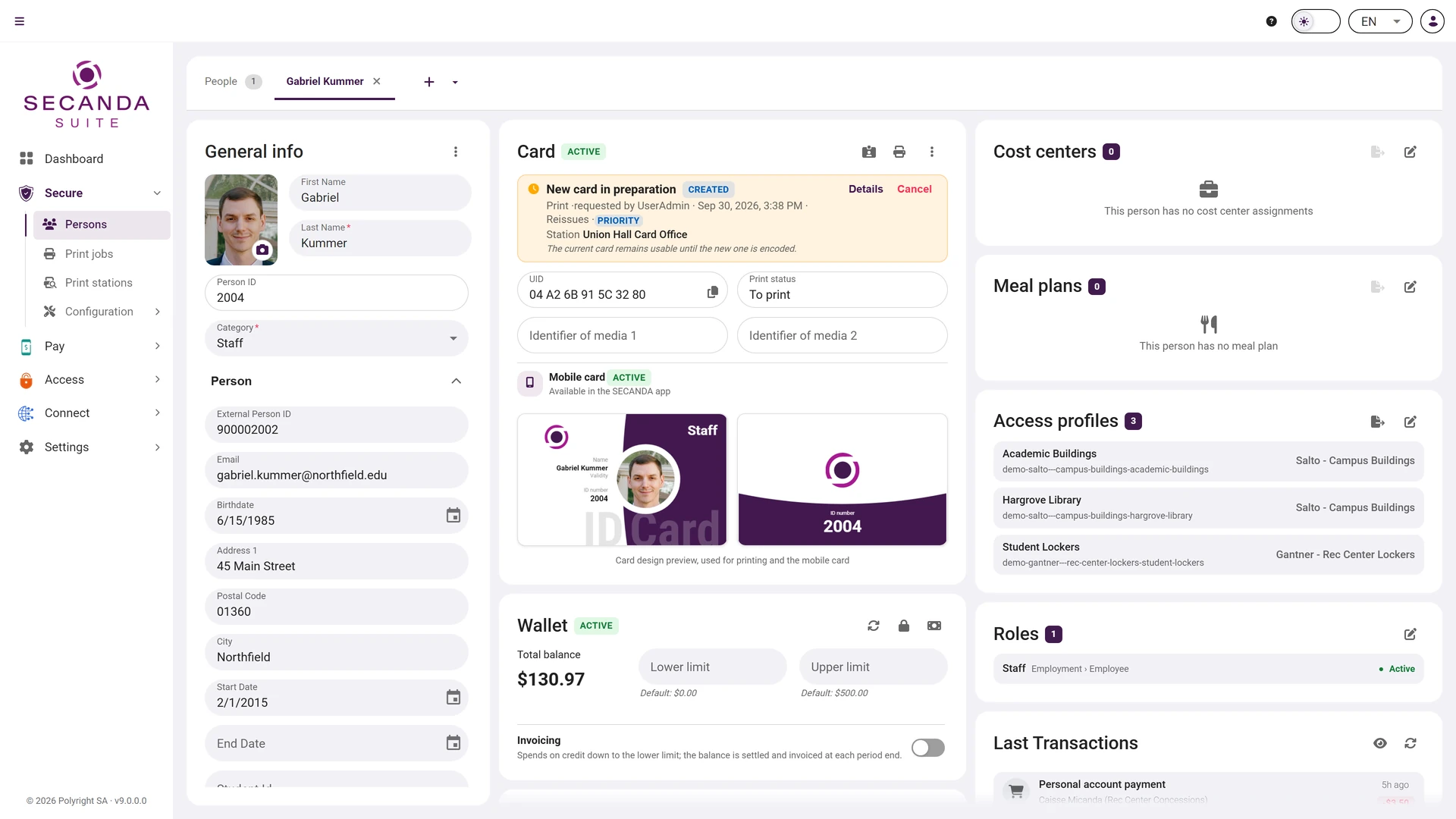Toggle the light/dark theme switch

(1316, 21)
